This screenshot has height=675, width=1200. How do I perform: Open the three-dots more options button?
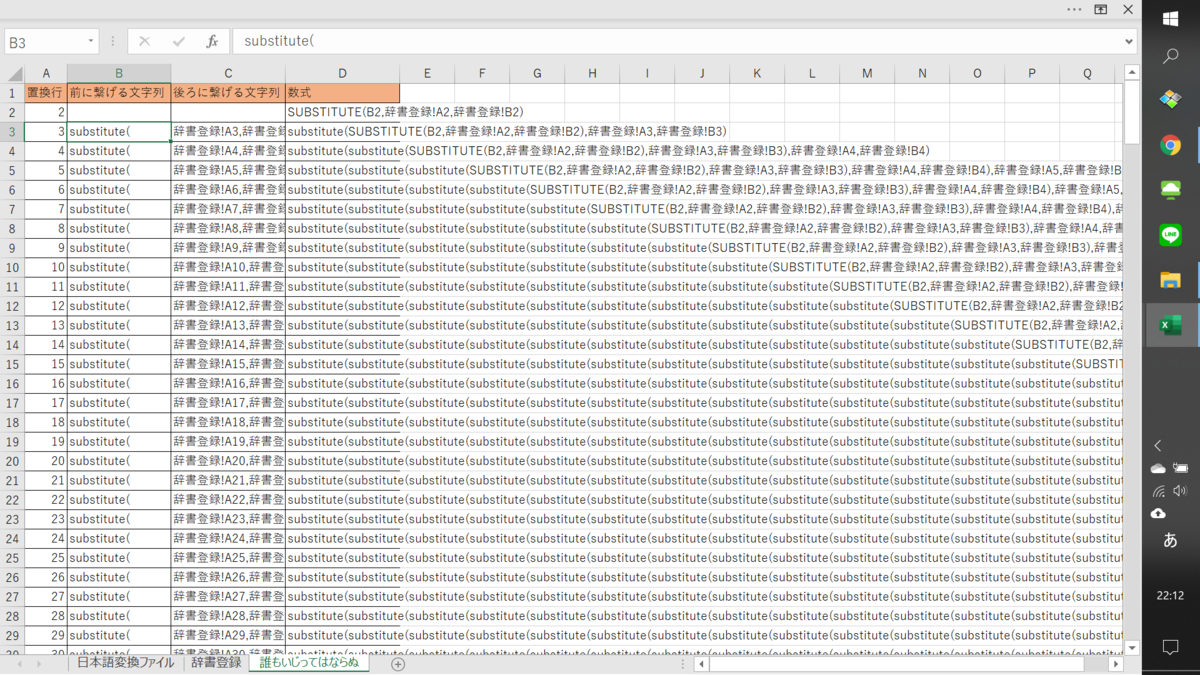(1074, 9)
